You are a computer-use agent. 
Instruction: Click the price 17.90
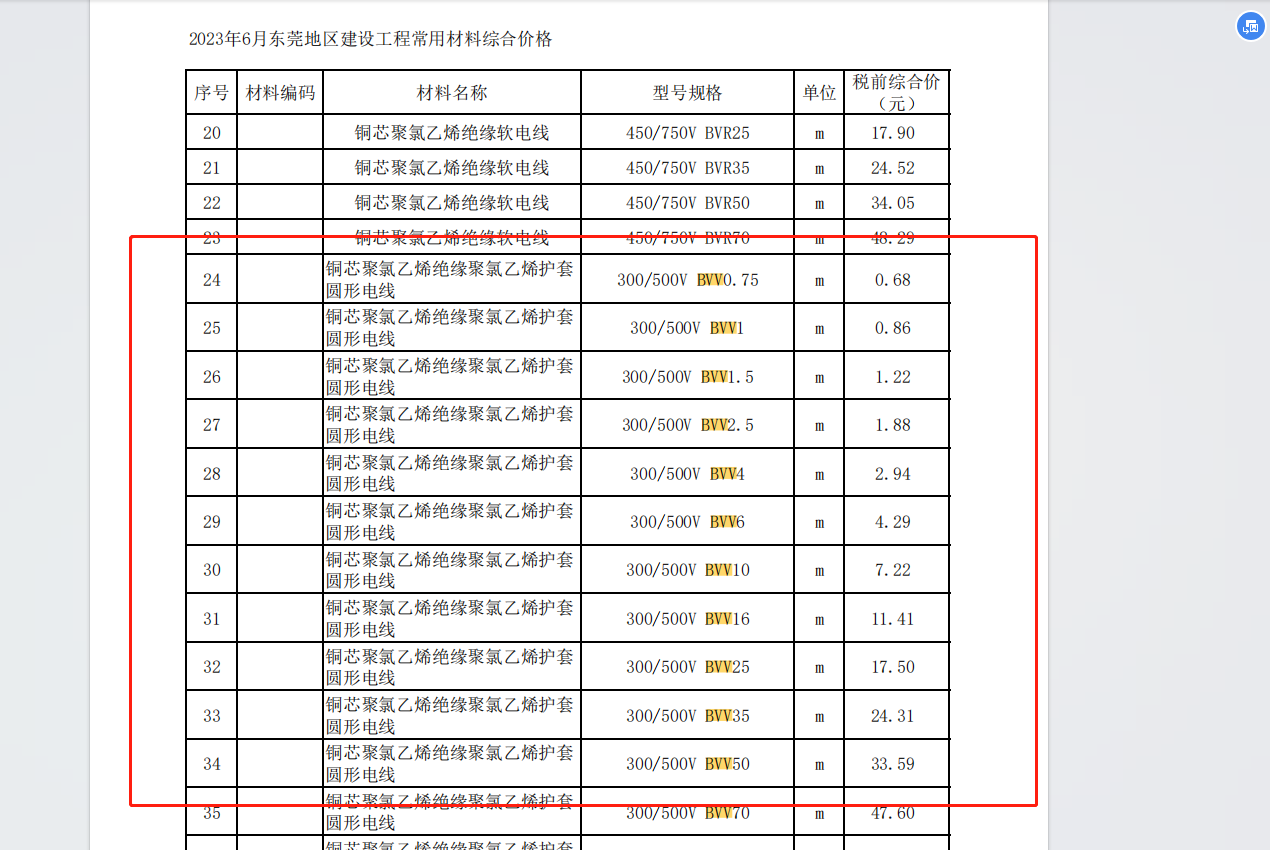[x=893, y=133]
